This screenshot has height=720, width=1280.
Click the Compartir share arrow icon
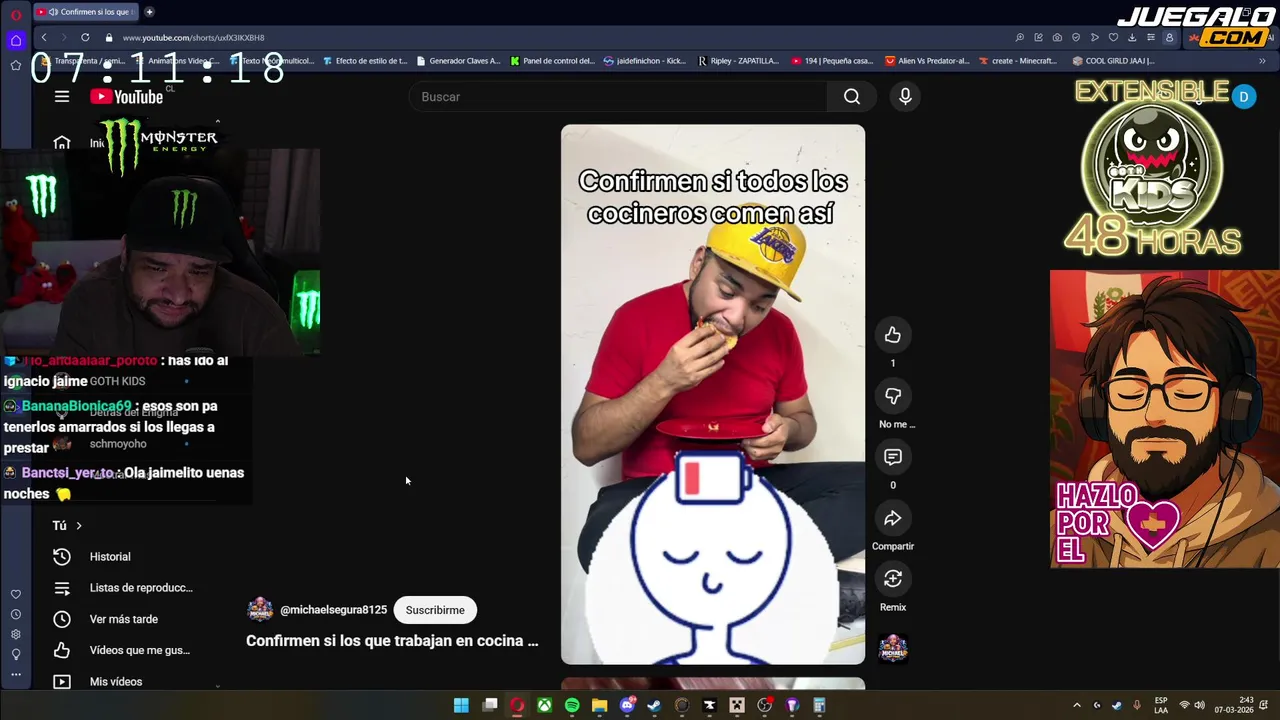[x=893, y=518]
